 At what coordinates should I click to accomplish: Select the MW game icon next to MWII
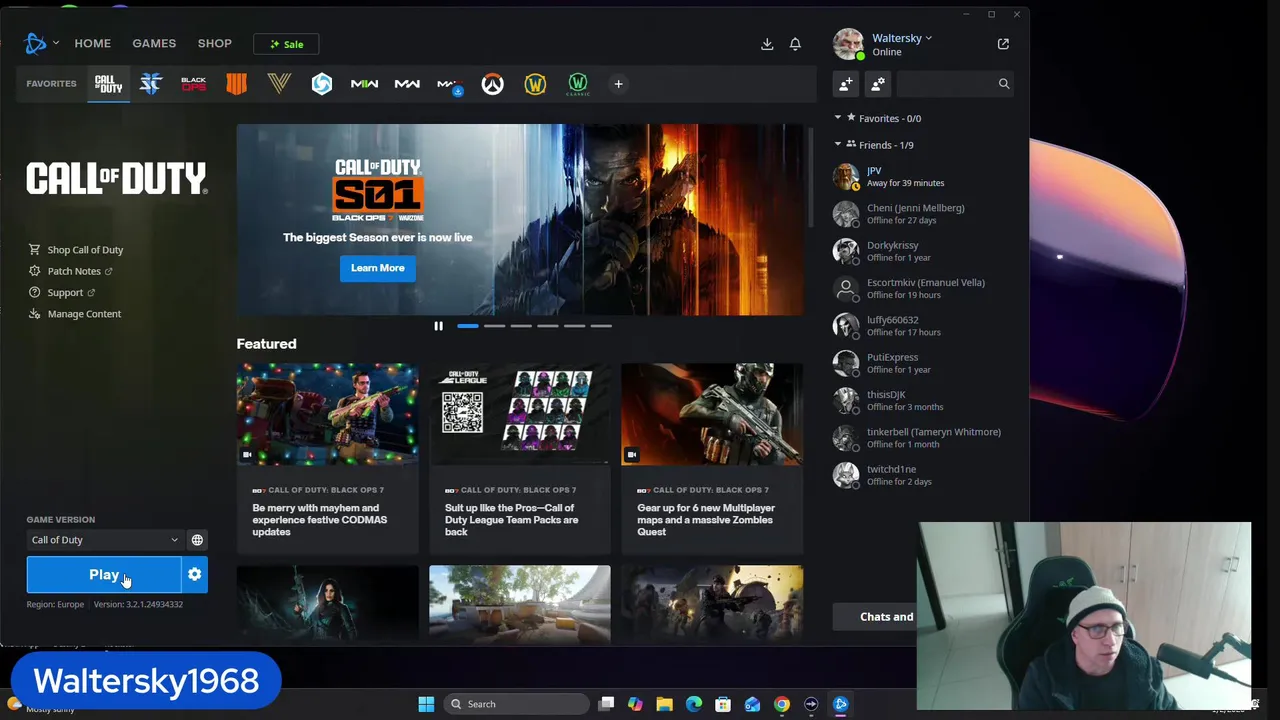click(407, 84)
